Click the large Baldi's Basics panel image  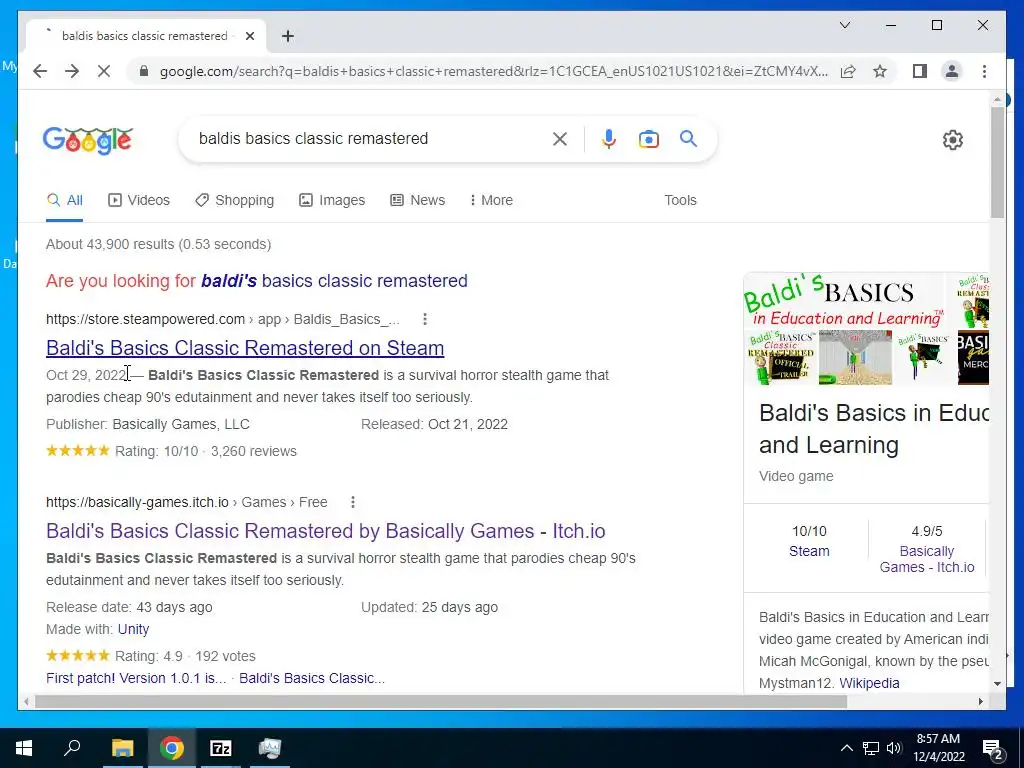(x=844, y=301)
